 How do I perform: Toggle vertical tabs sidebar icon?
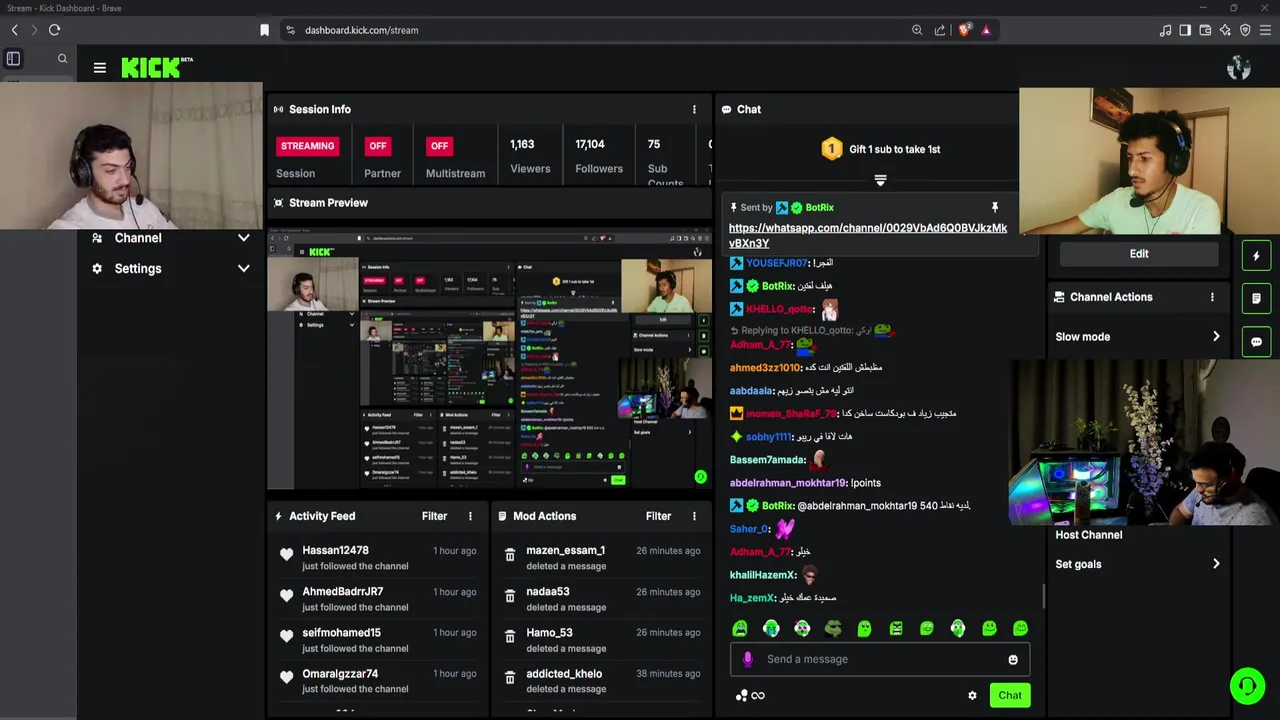pos(13,59)
